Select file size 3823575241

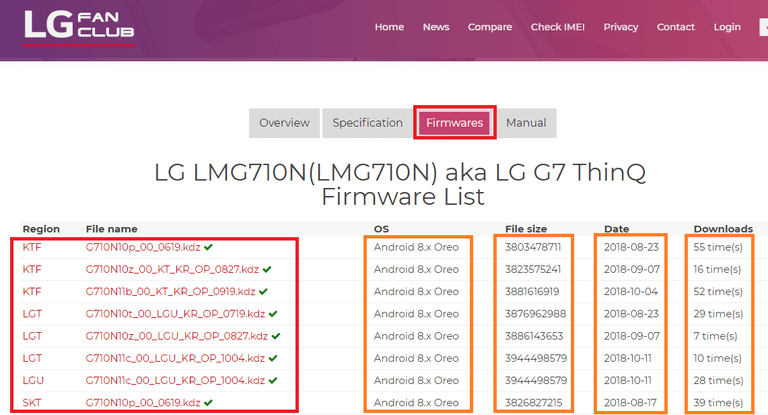(x=533, y=269)
